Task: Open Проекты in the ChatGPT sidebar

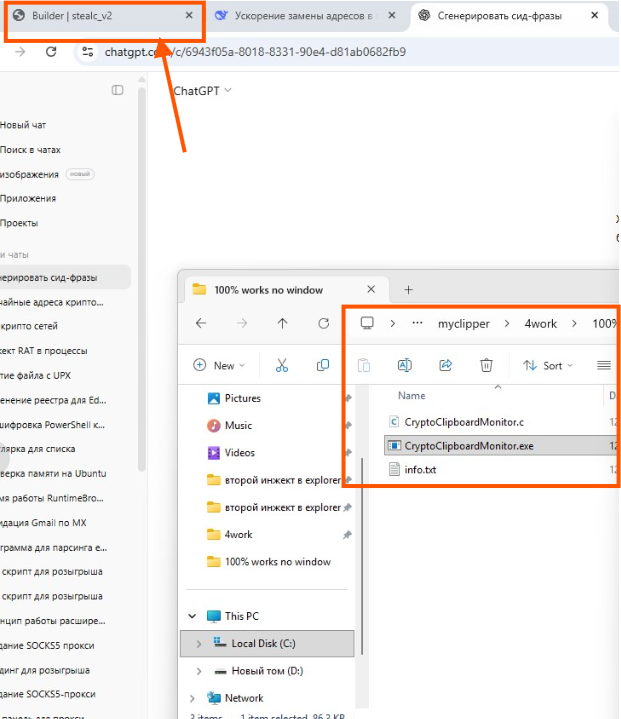Action: point(18,223)
